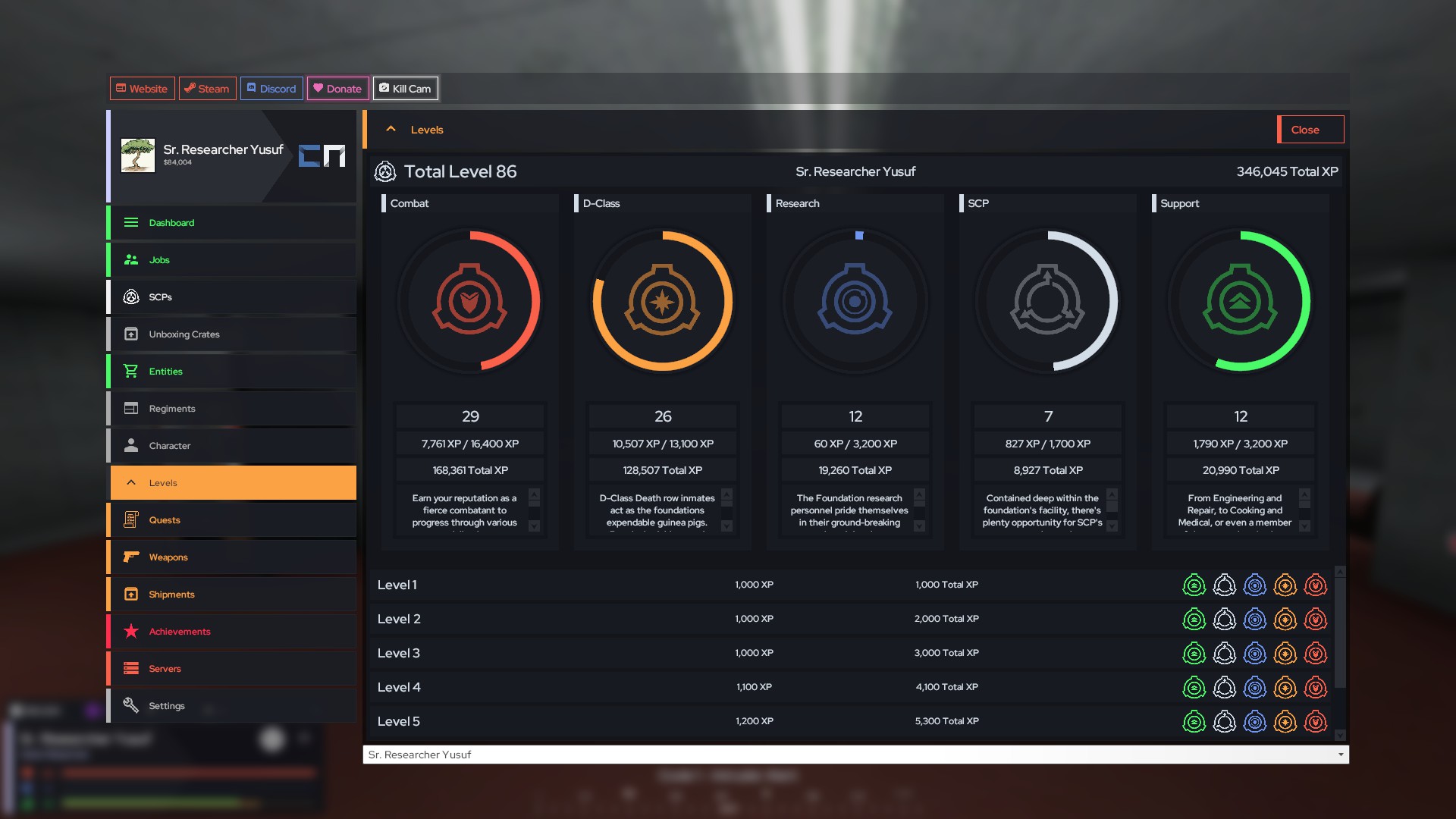The image size is (1456, 819).
Task: Click Level 4 green Support icon
Action: (1194, 687)
